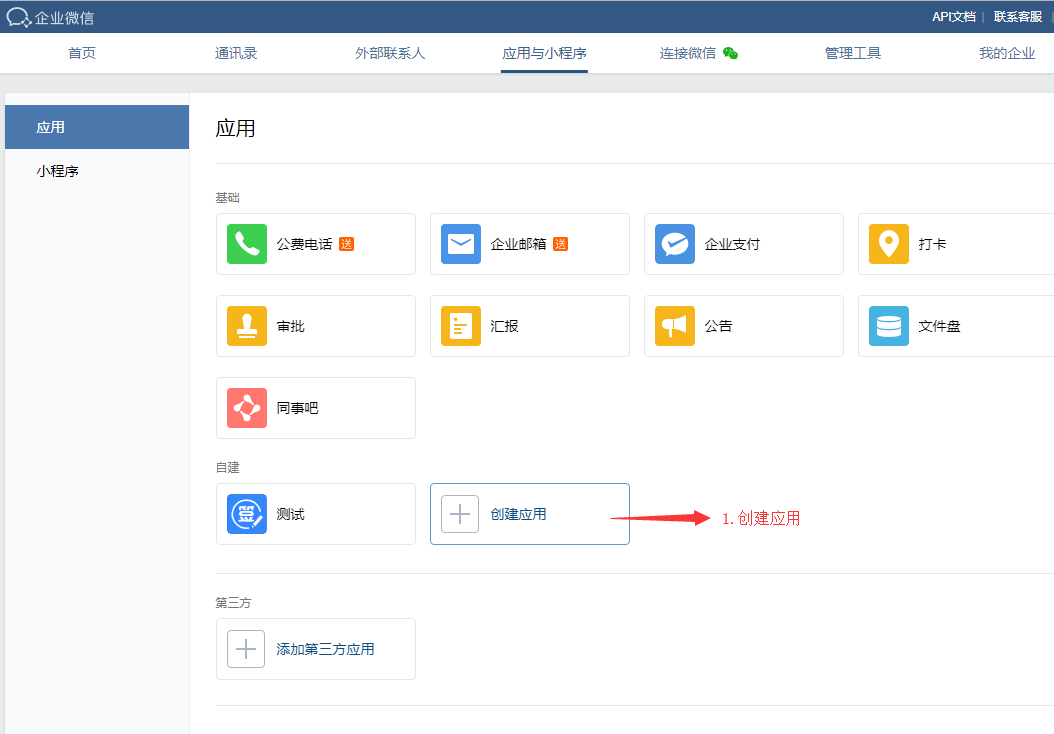The width and height of the screenshot is (1054, 734).
Task: Open the 企业邮箱 envelope icon
Action: [461, 244]
